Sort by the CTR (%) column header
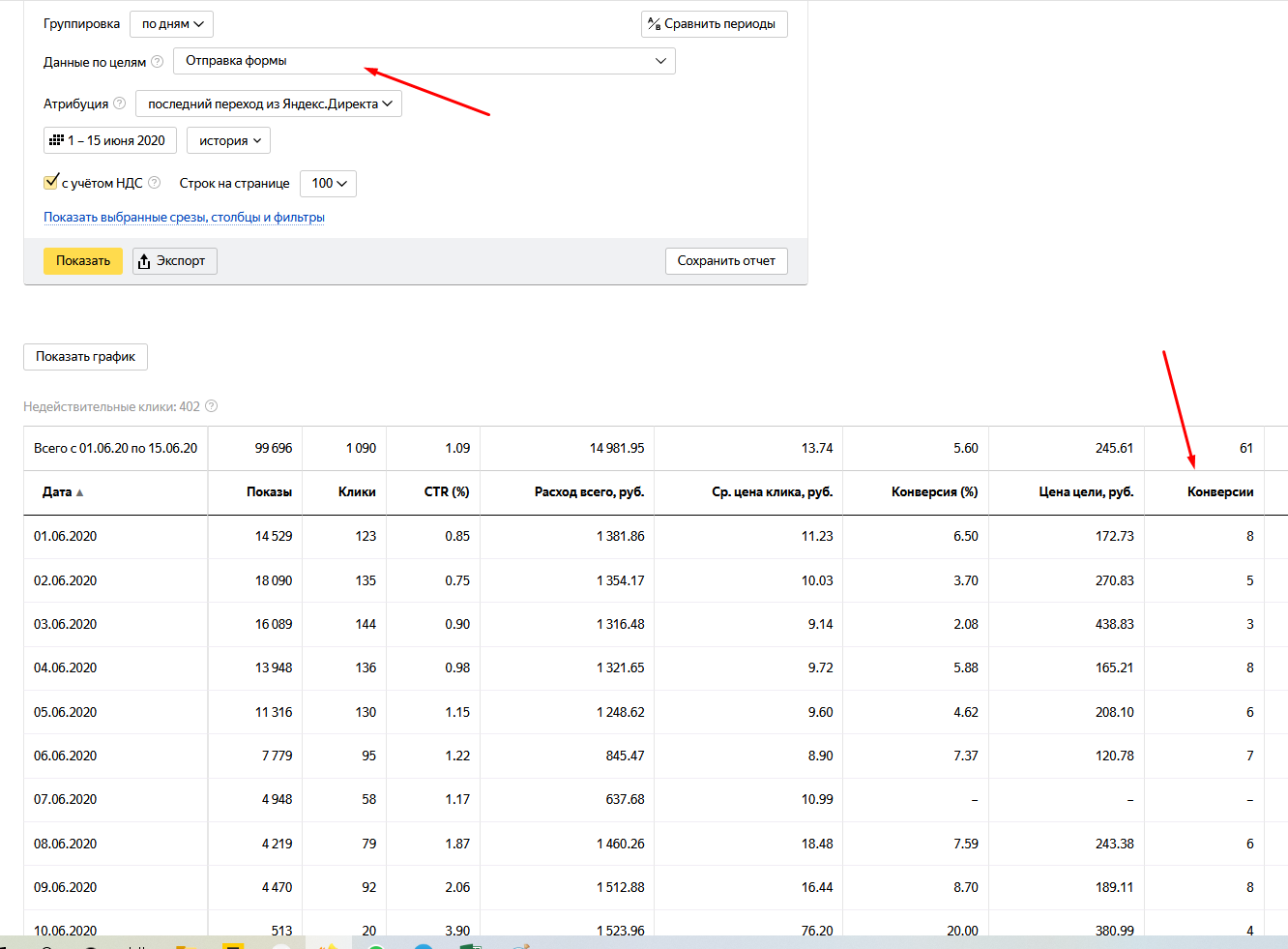This screenshot has width=1288, height=949. coord(447,492)
